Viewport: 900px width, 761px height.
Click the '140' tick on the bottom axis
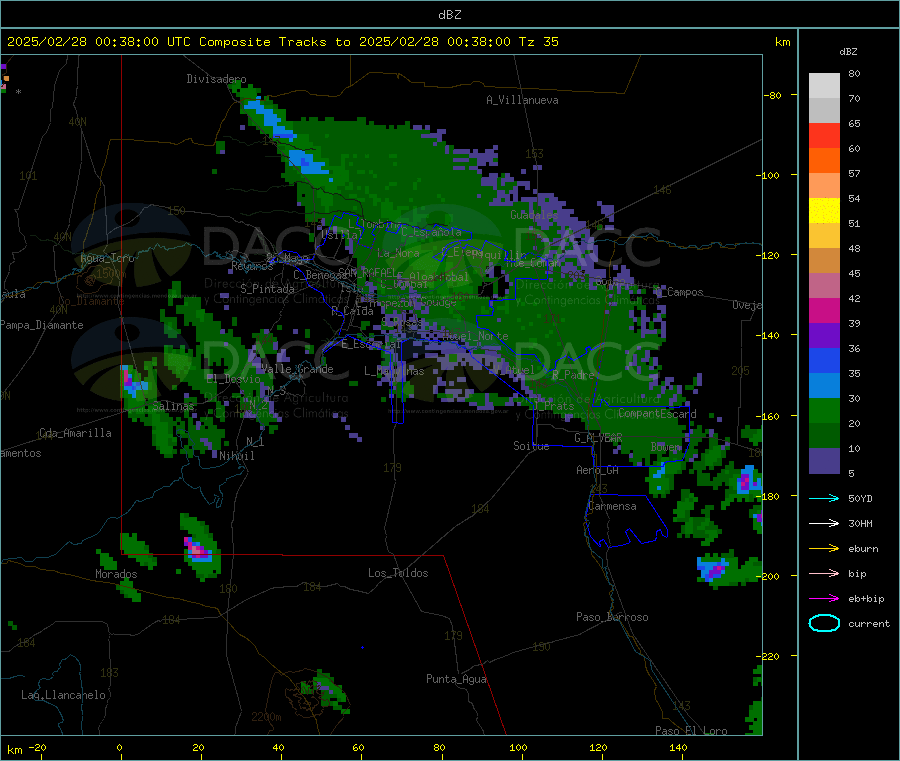point(678,748)
